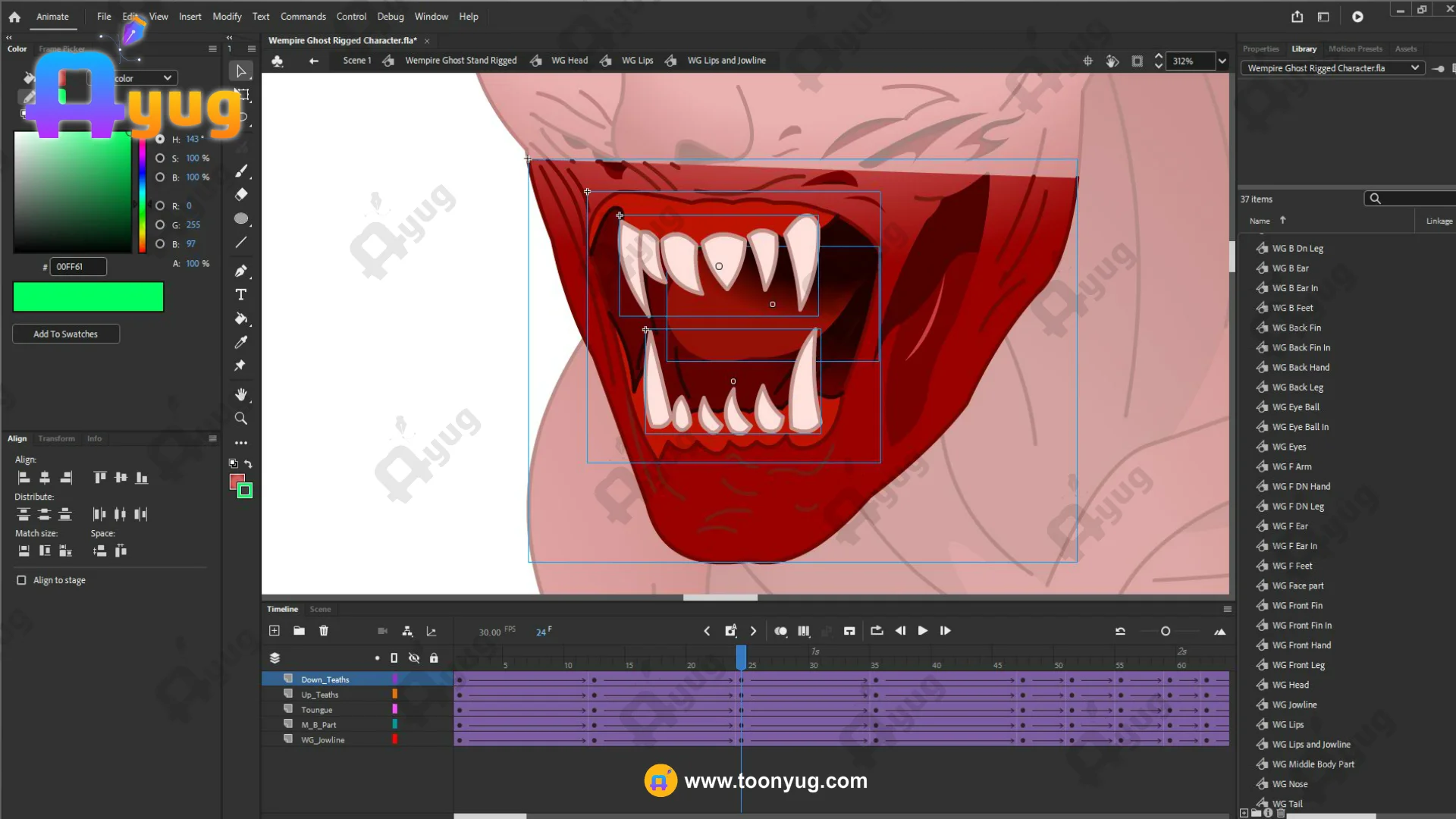
Task: Select the Zoom magnifier tool
Action: [241, 419]
